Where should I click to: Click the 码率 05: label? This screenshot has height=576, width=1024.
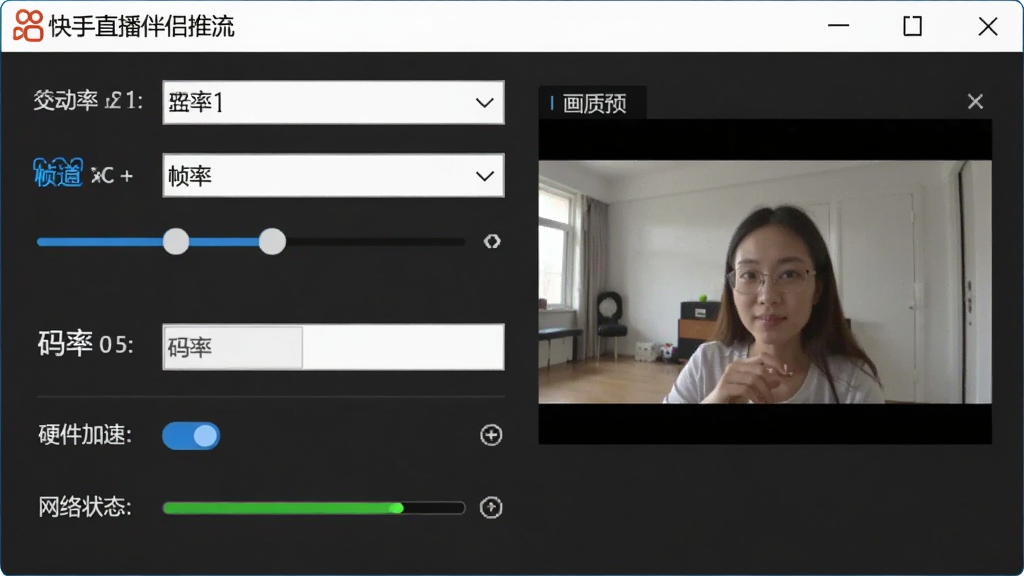coord(86,344)
